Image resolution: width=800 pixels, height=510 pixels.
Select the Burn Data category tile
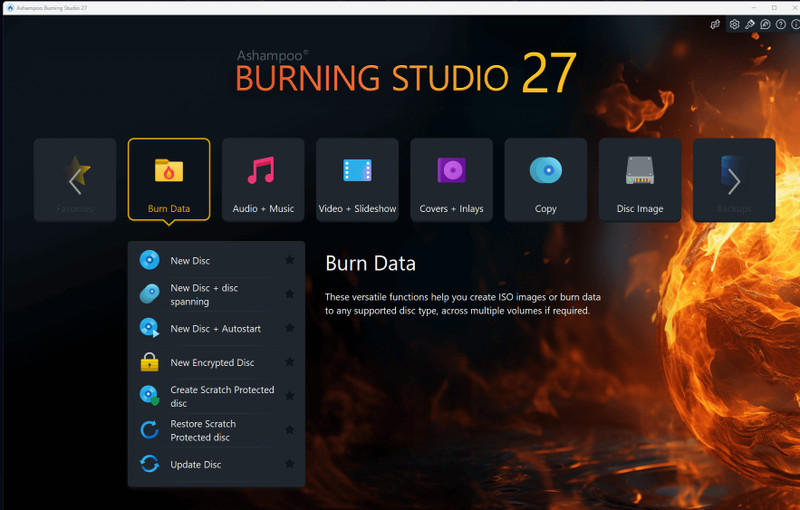tap(169, 180)
